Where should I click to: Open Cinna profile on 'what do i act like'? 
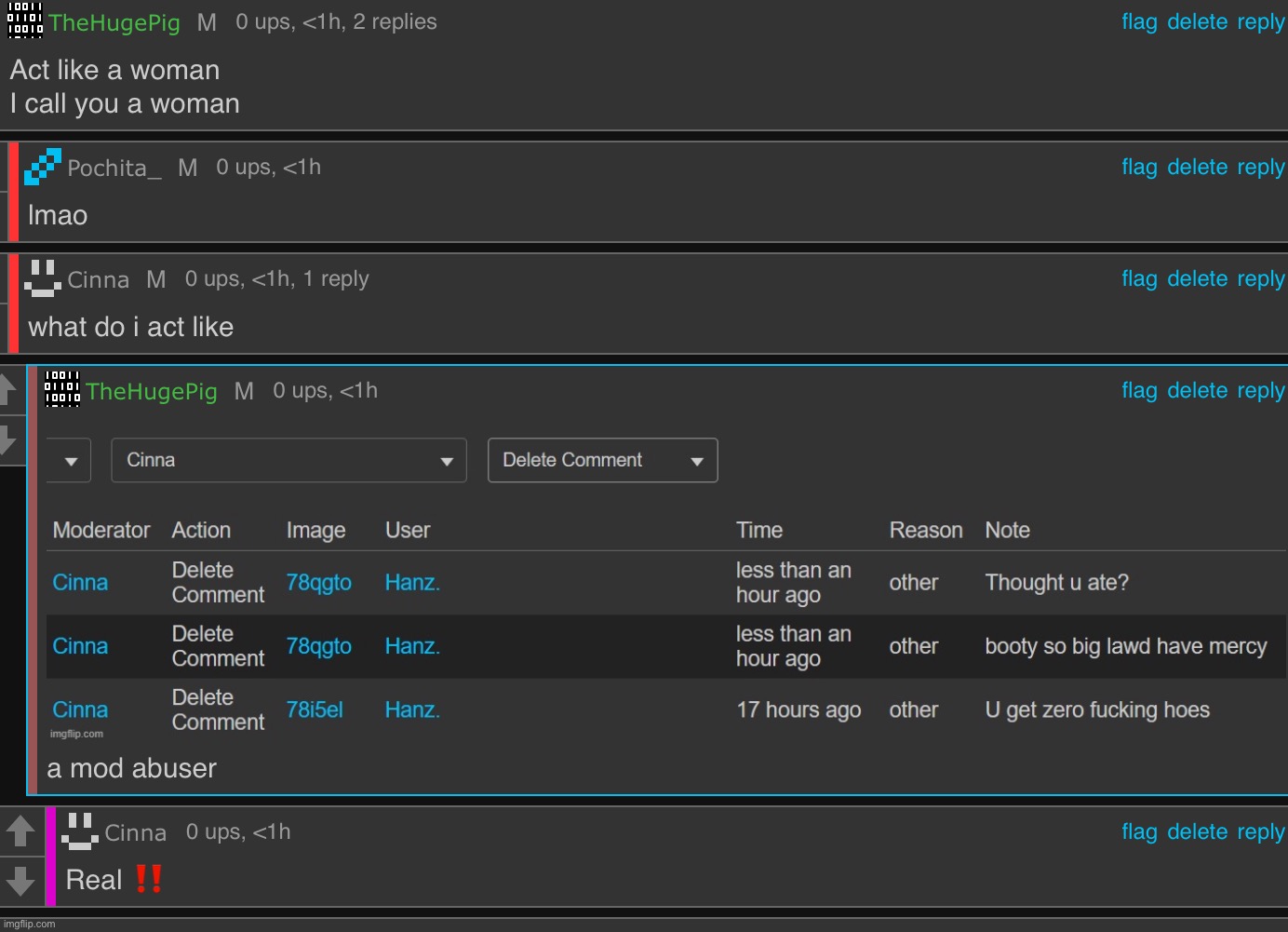click(x=99, y=279)
